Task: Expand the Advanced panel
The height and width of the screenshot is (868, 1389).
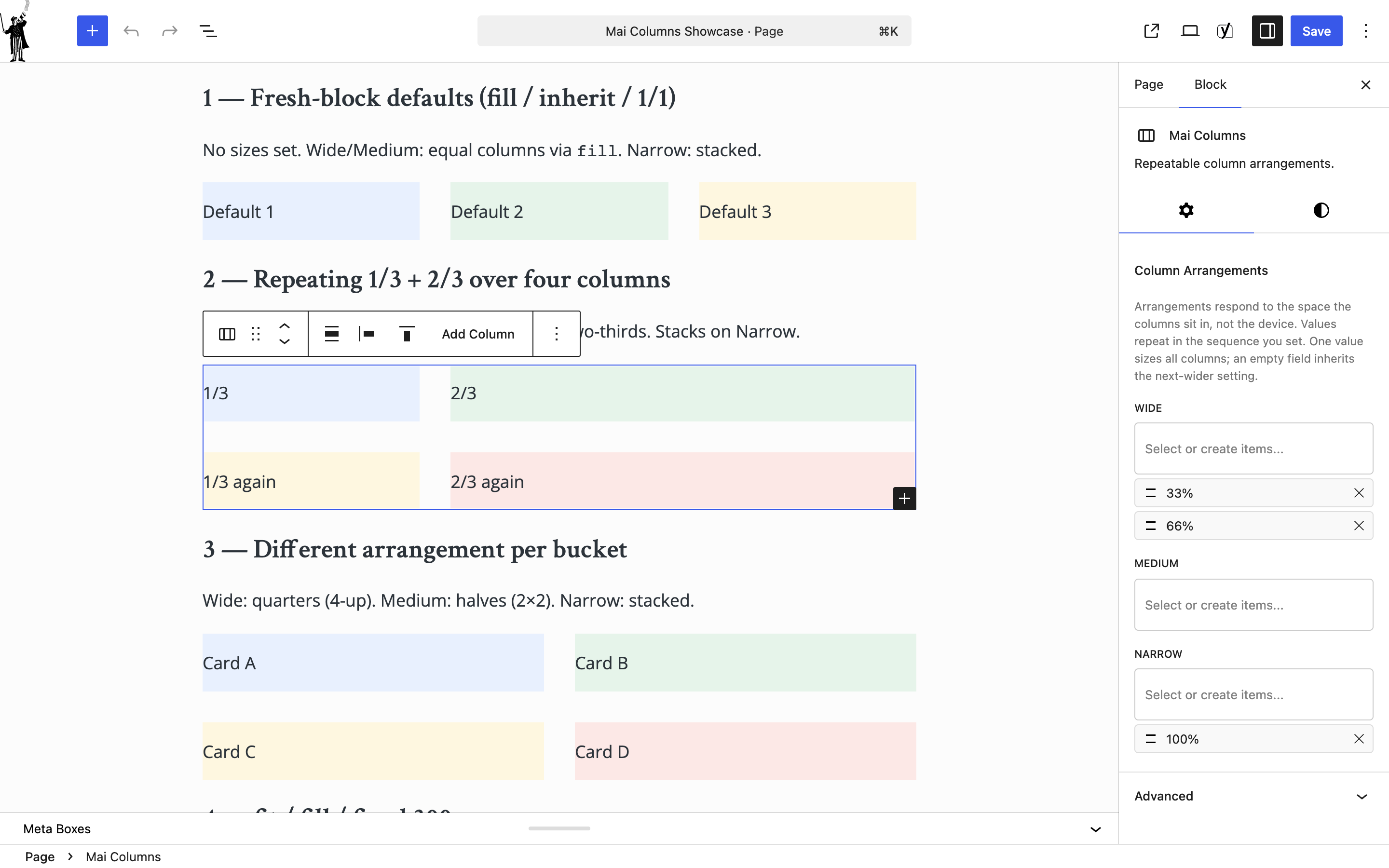Action: 1253,796
